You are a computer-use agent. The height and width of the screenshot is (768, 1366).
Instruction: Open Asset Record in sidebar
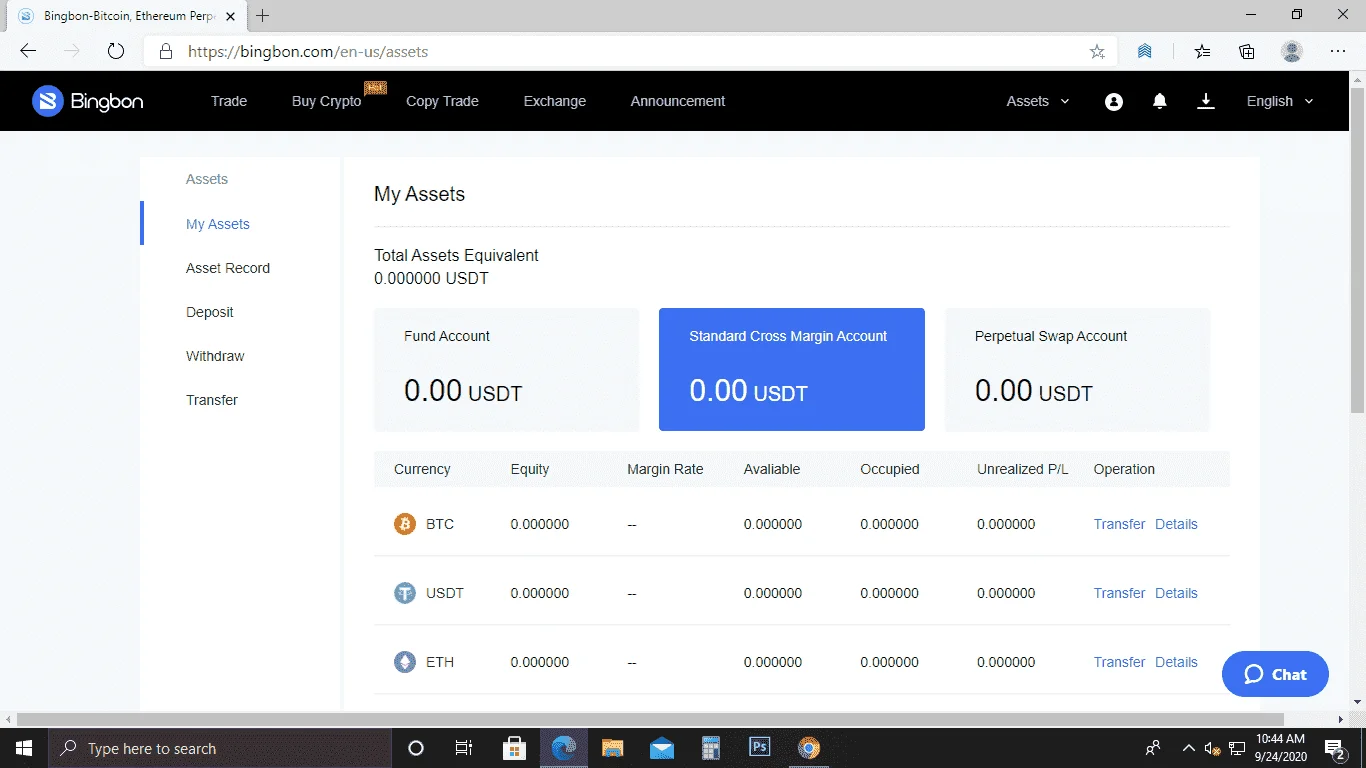point(228,268)
